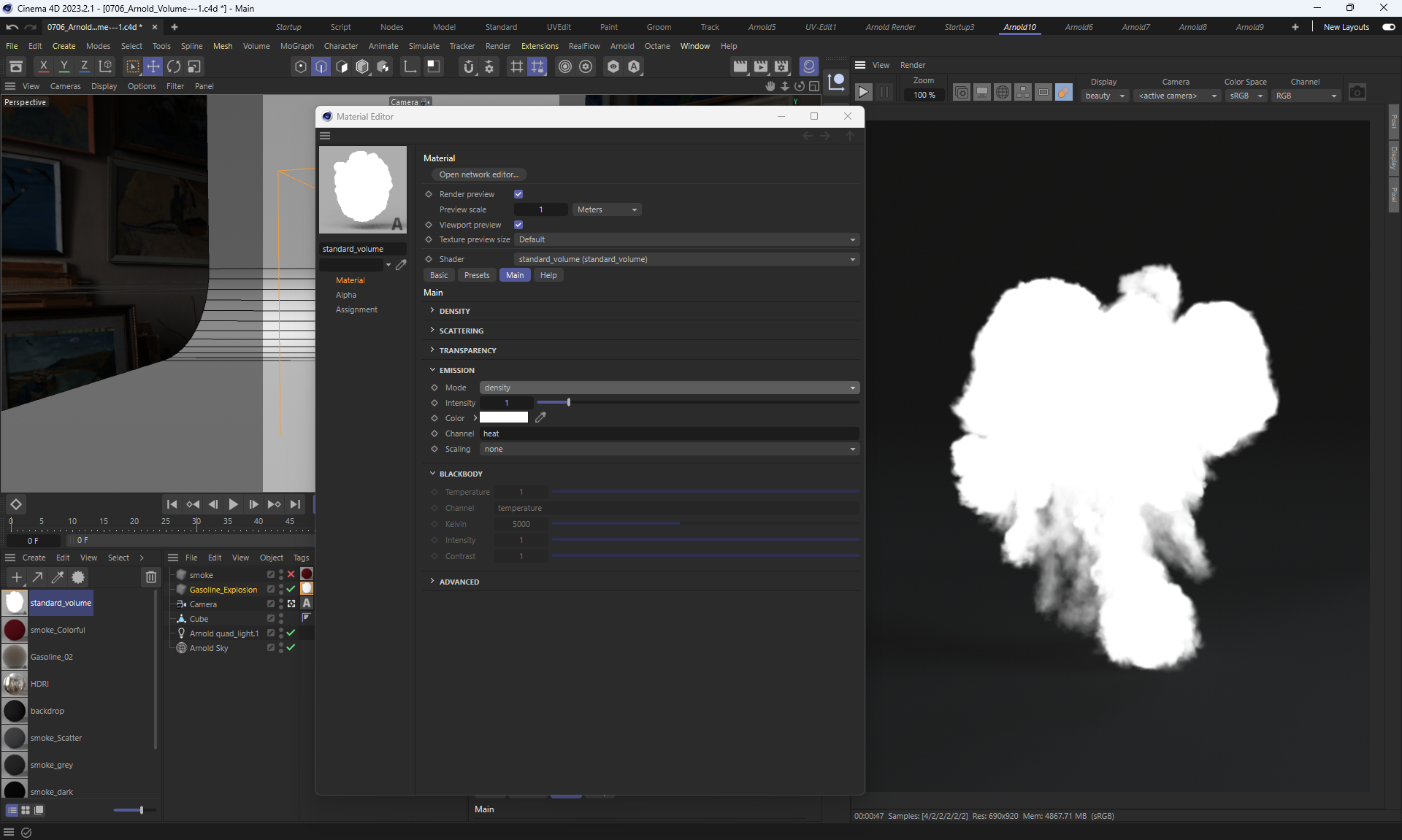Viewport: 1402px width, 840px height.
Task: Click the emission Color white swatch
Action: pos(503,417)
